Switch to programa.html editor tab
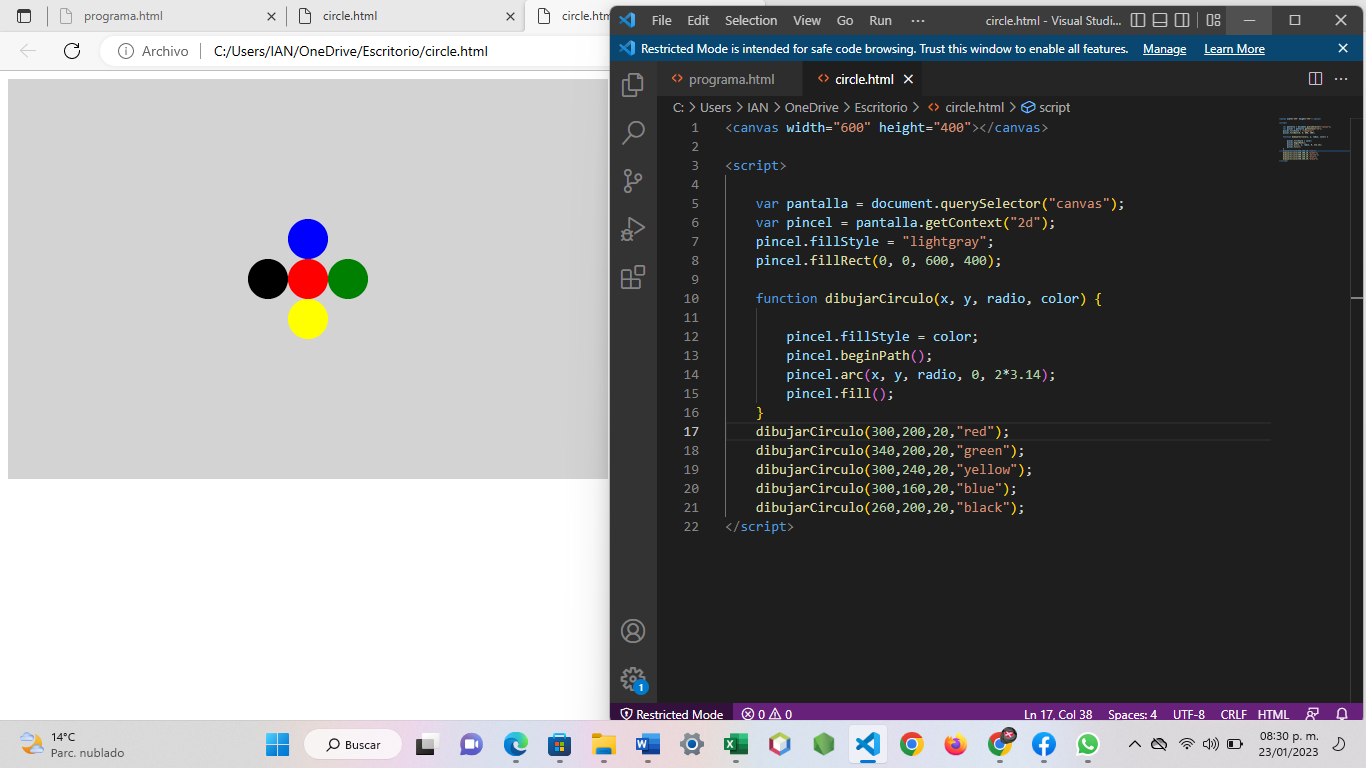The image size is (1366, 768). tap(728, 79)
